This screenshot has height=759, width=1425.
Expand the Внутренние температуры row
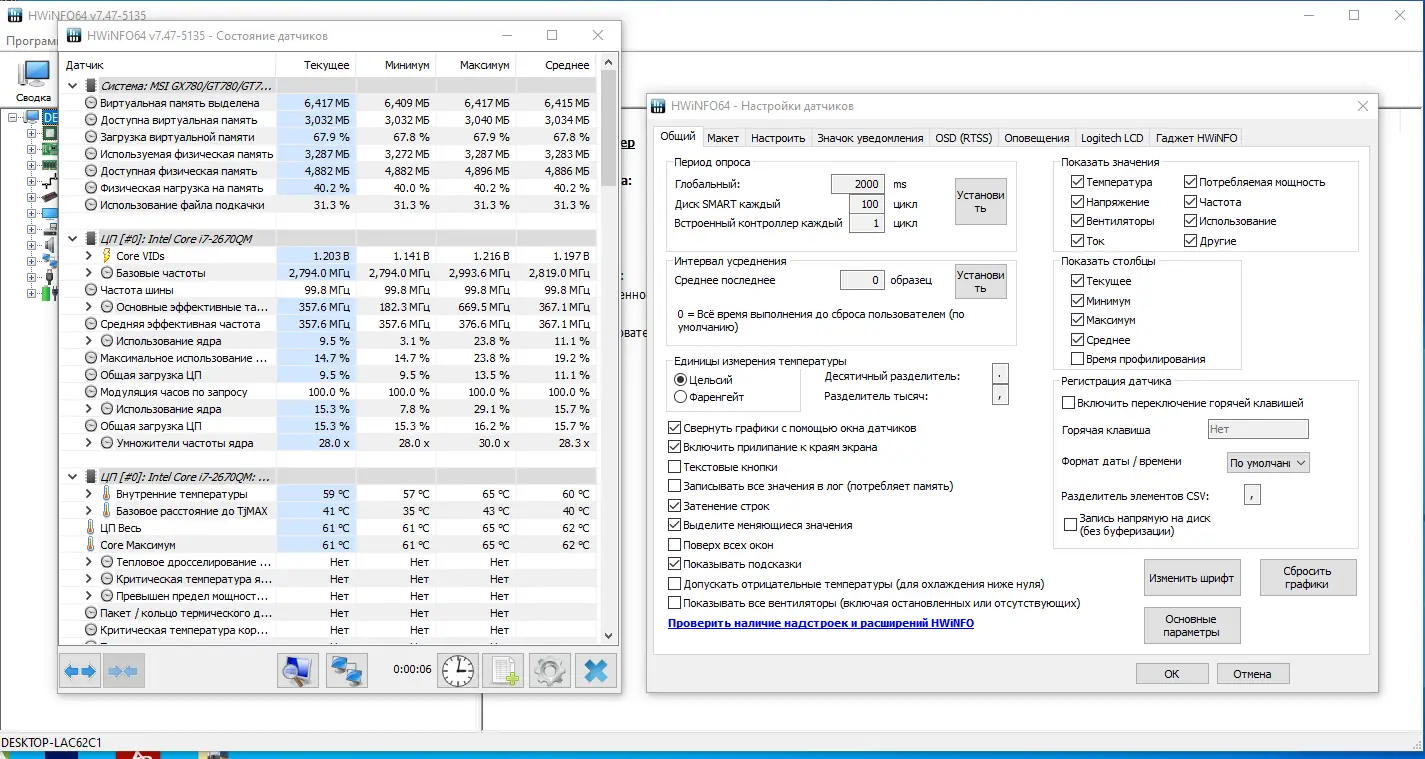[x=89, y=494]
